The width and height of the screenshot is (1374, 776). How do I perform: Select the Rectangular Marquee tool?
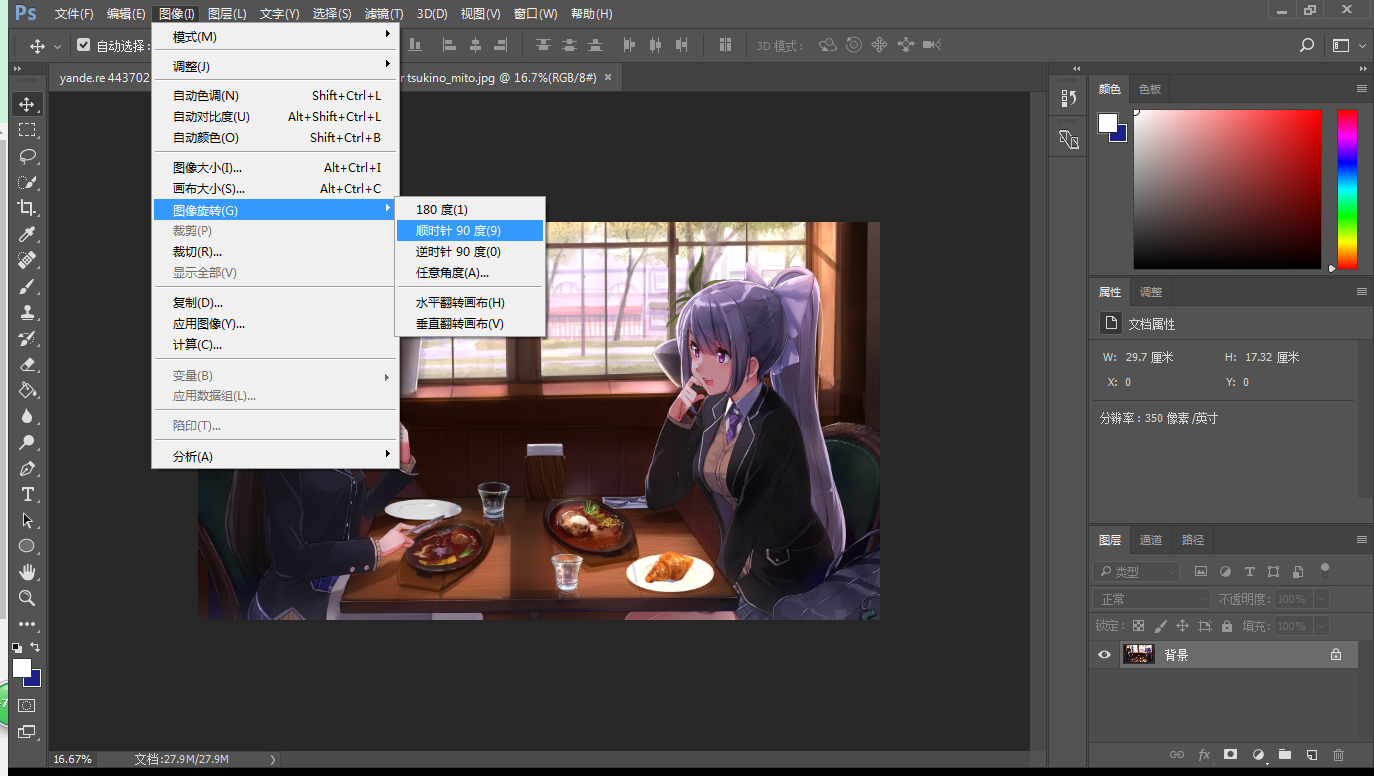click(27, 130)
